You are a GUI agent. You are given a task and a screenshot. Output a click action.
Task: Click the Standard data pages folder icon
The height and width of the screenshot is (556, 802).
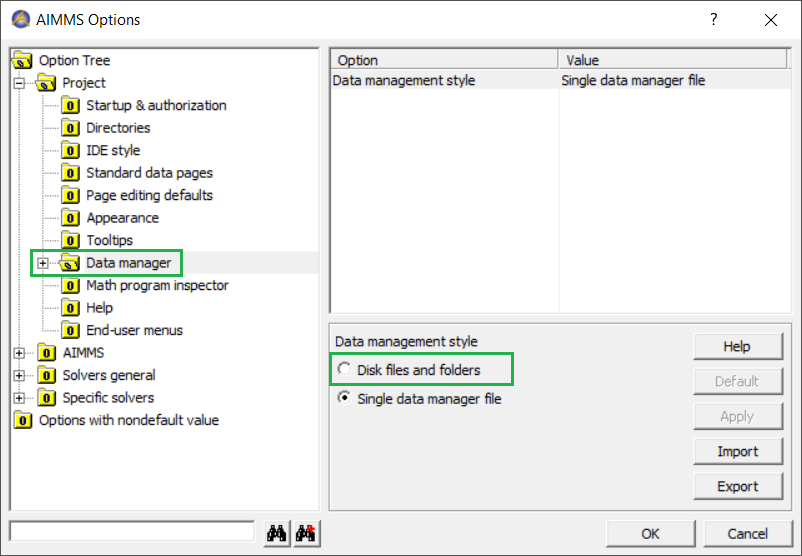[70, 173]
